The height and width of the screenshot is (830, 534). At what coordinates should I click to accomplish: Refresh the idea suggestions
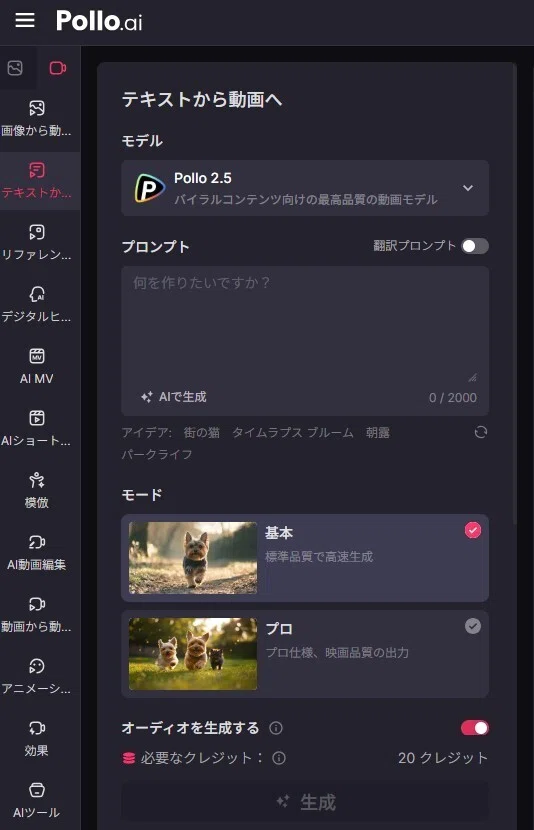(481, 432)
